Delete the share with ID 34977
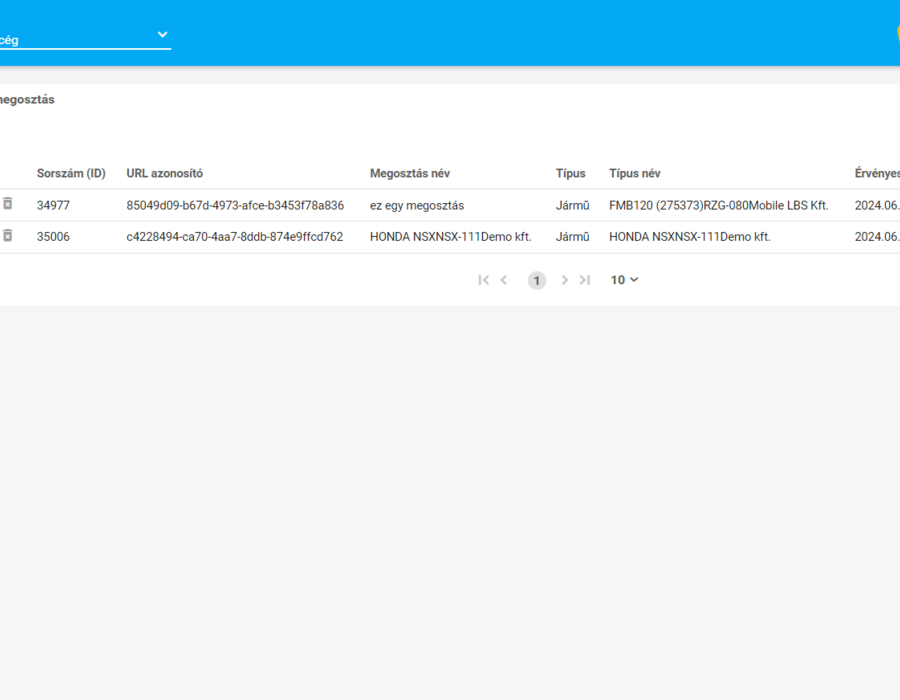The image size is (900, 700). (7, 204)
